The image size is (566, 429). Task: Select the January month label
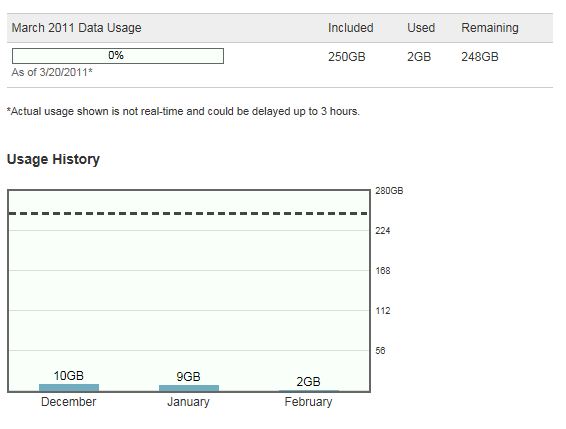click(x=188, y=402)
